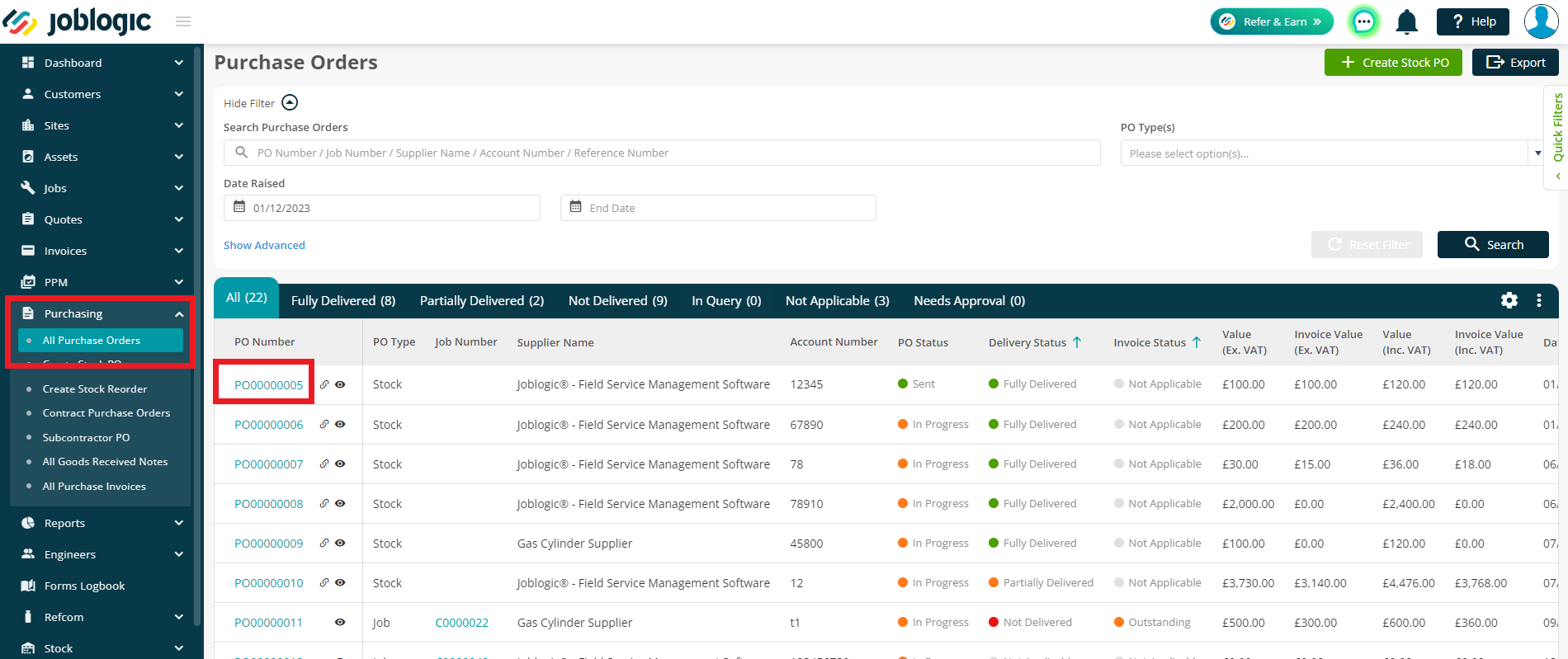Screen dimensions: 1568x659
Task: Open purchase order PO00000005
Action: [x=268, y=385]
